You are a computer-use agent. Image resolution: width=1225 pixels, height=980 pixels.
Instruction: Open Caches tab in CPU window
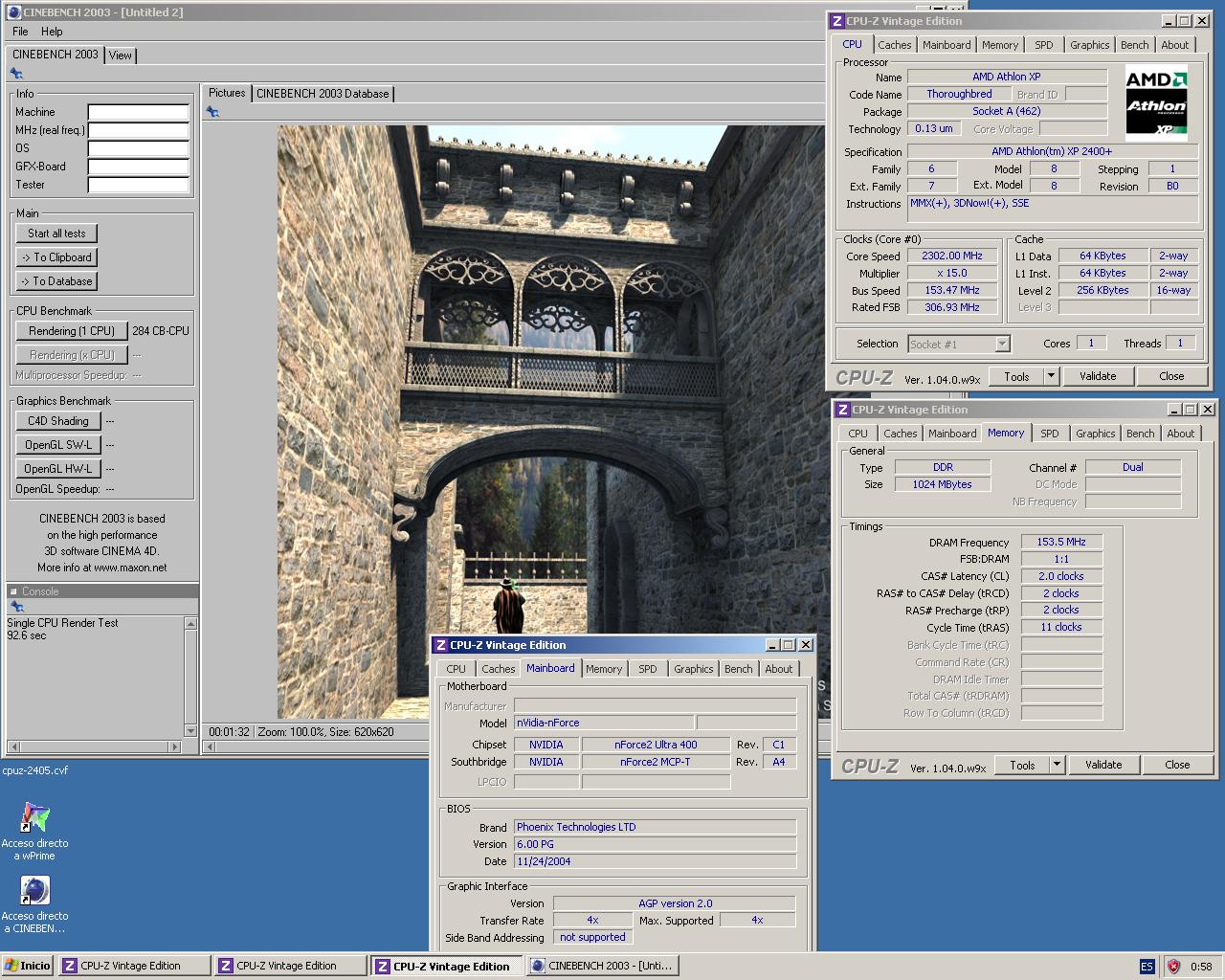(895, 45)
